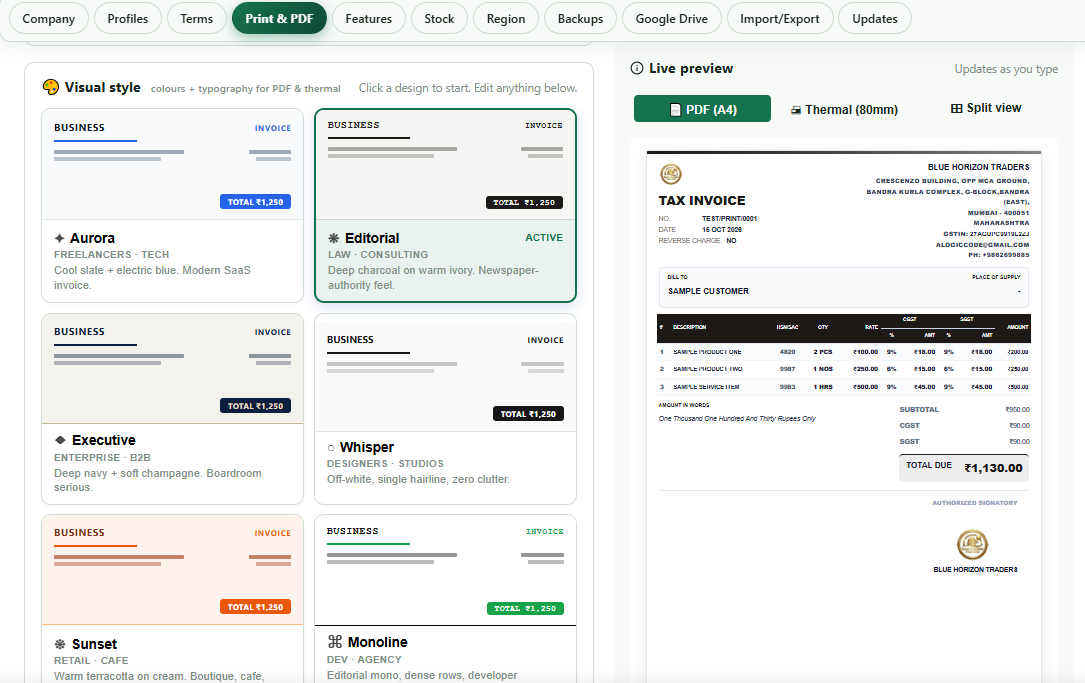Switch to the Profiles tab
The width and height of the screenshot is (1085, 683).
[x=127, y=19]
